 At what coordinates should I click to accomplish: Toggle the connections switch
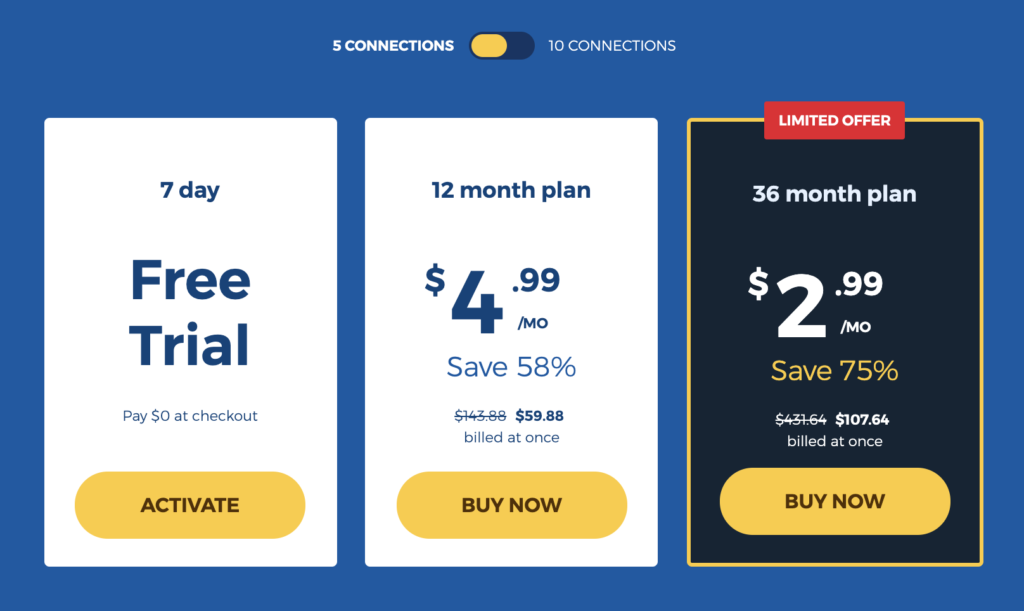point(502,46)
